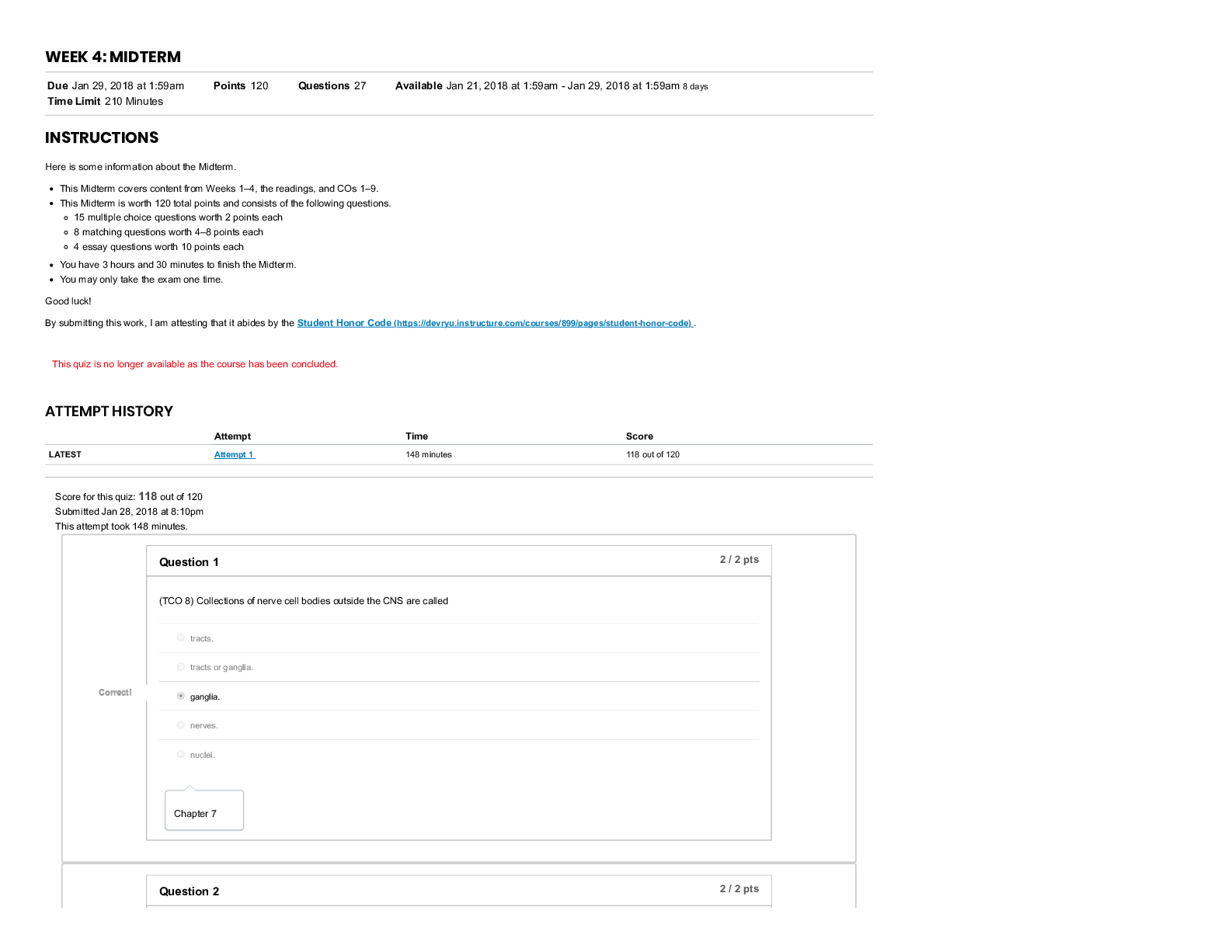Select the 'tracts.' radio button

[x=181, y=638]
